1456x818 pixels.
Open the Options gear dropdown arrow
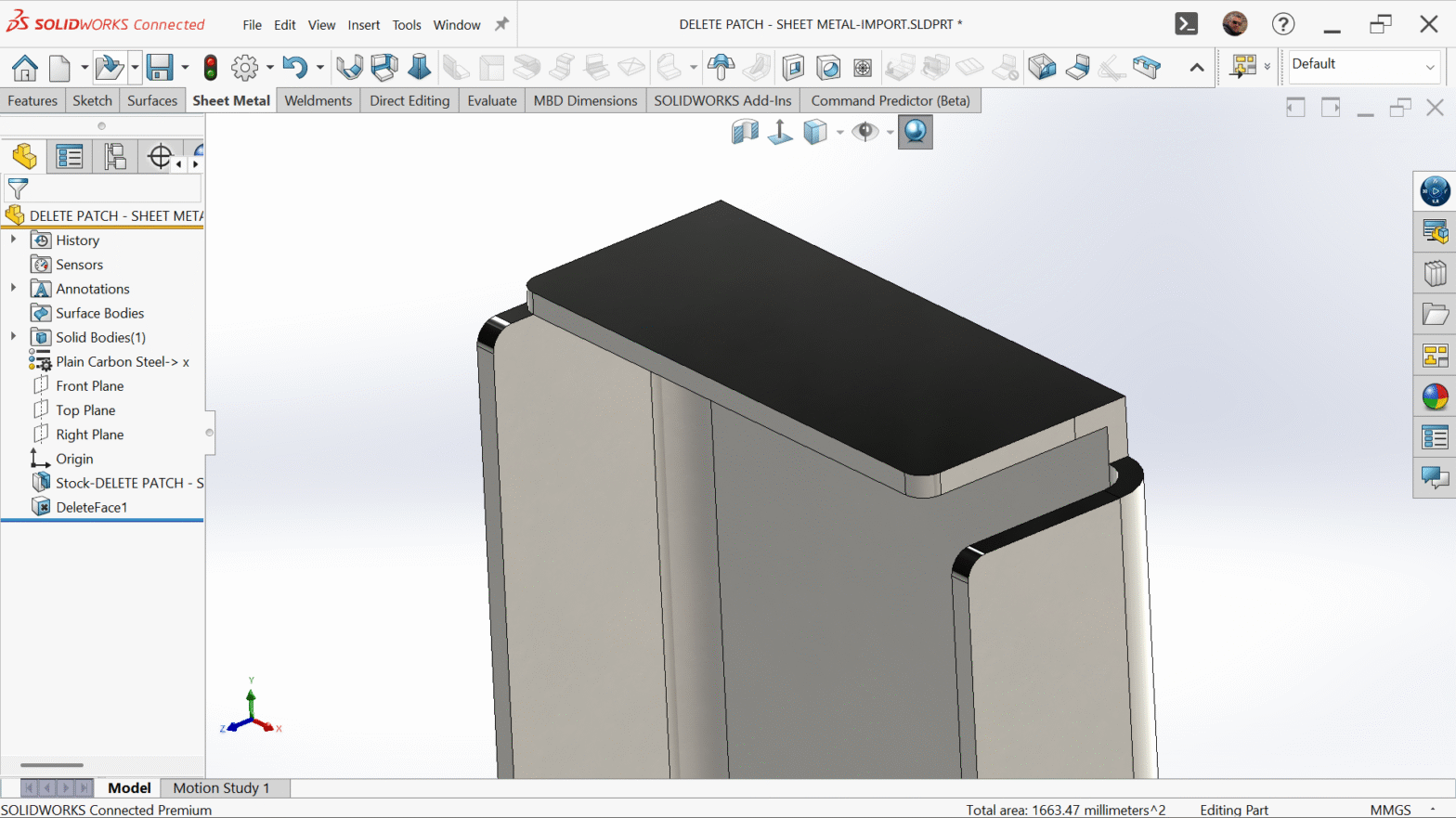click(x=270, y=67)
